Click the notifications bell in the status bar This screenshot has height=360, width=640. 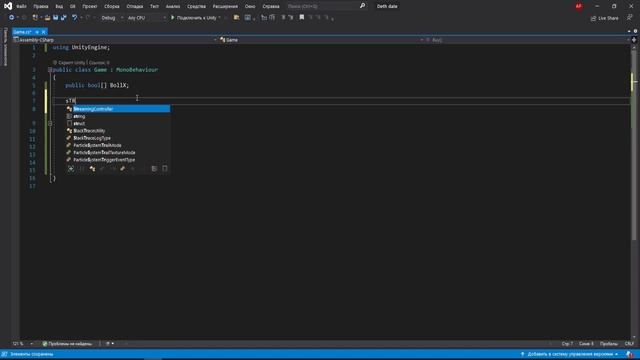tap(630, 354)
